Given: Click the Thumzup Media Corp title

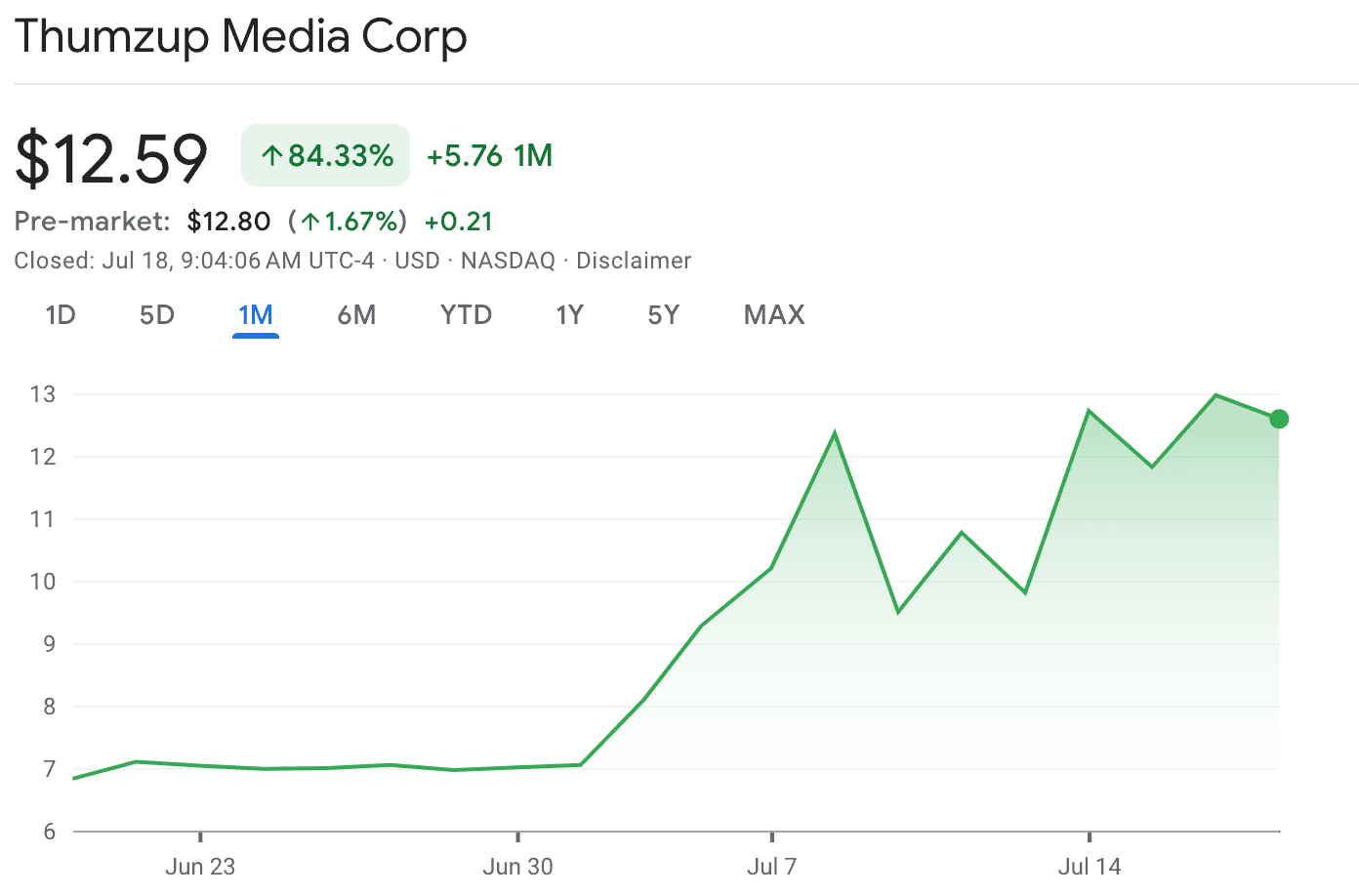Looking at the screenshot, I should point(240,37).
